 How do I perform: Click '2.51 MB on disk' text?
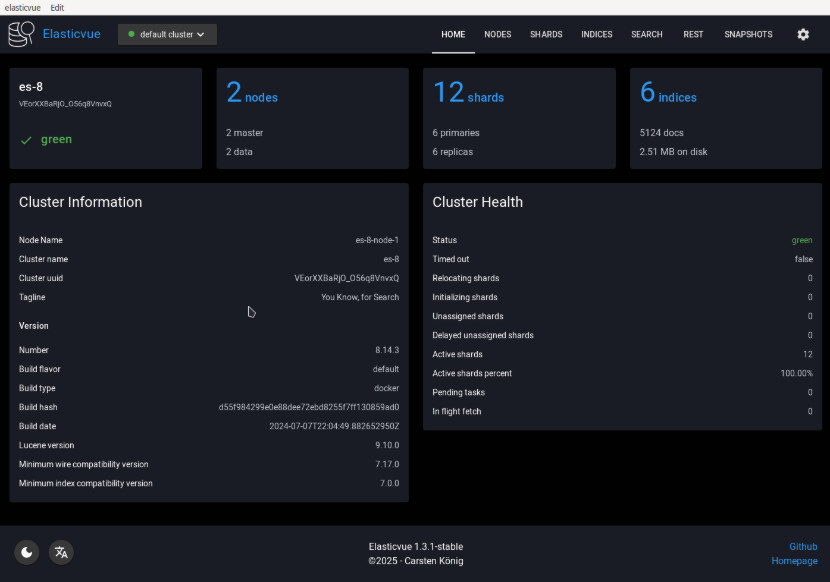pyautogui.click(x=673, y=151)
